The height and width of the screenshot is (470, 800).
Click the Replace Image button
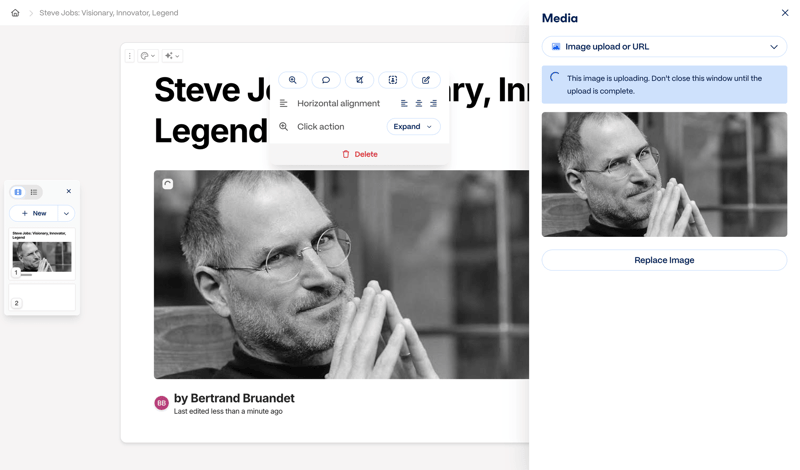(664, 260)
